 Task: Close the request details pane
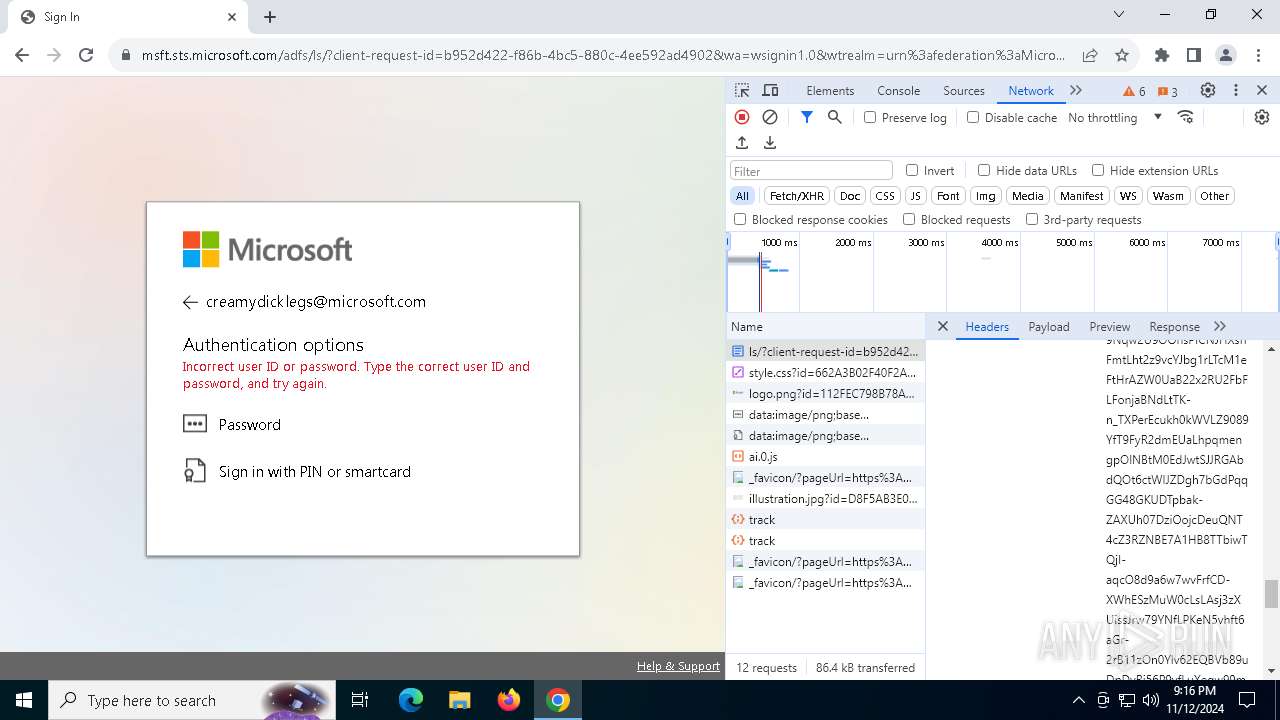click(942, 326)
